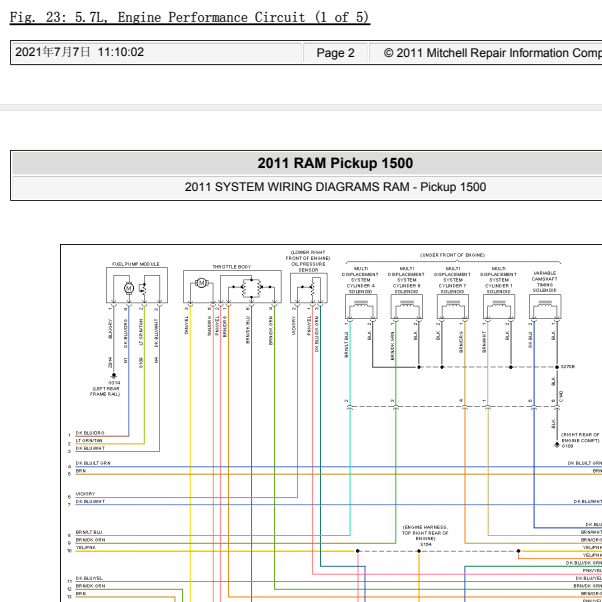Click the fuel level sender symbol in the pump module
This screenshot has width=602, height=602.
click(144, 289)
